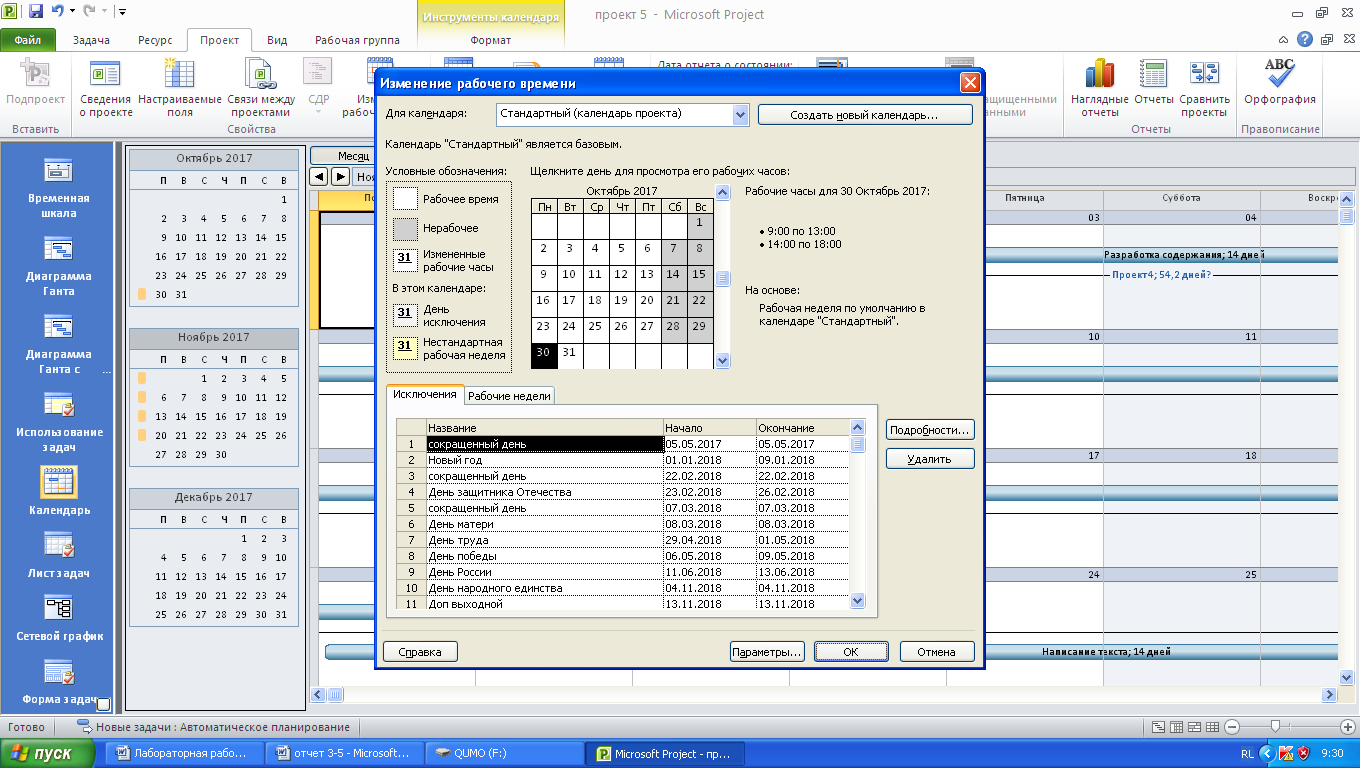This screenshot has height=768, width=1360.
Task: Click team planner view shortcut in status bar
Action: 1194,727
